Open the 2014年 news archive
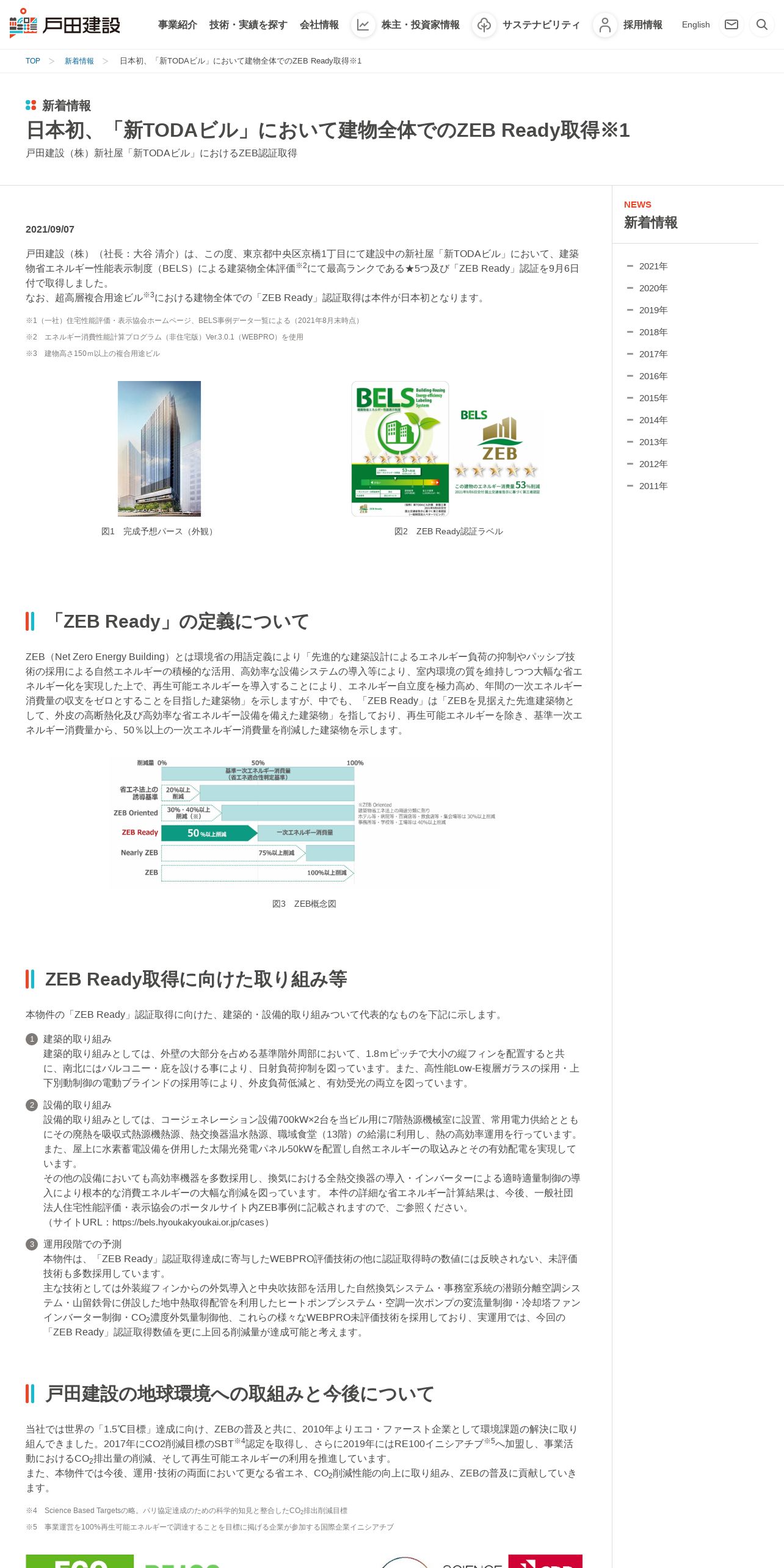 click(653, 420)
